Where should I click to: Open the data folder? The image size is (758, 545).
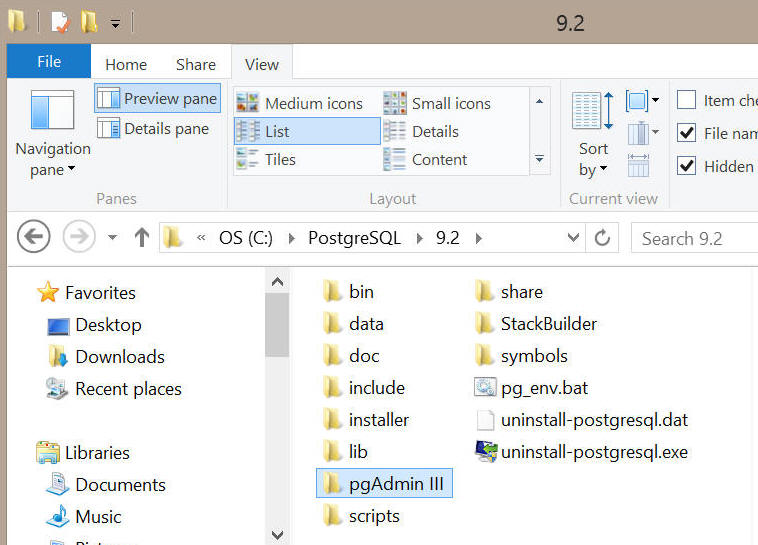click(x=353, y=324)
